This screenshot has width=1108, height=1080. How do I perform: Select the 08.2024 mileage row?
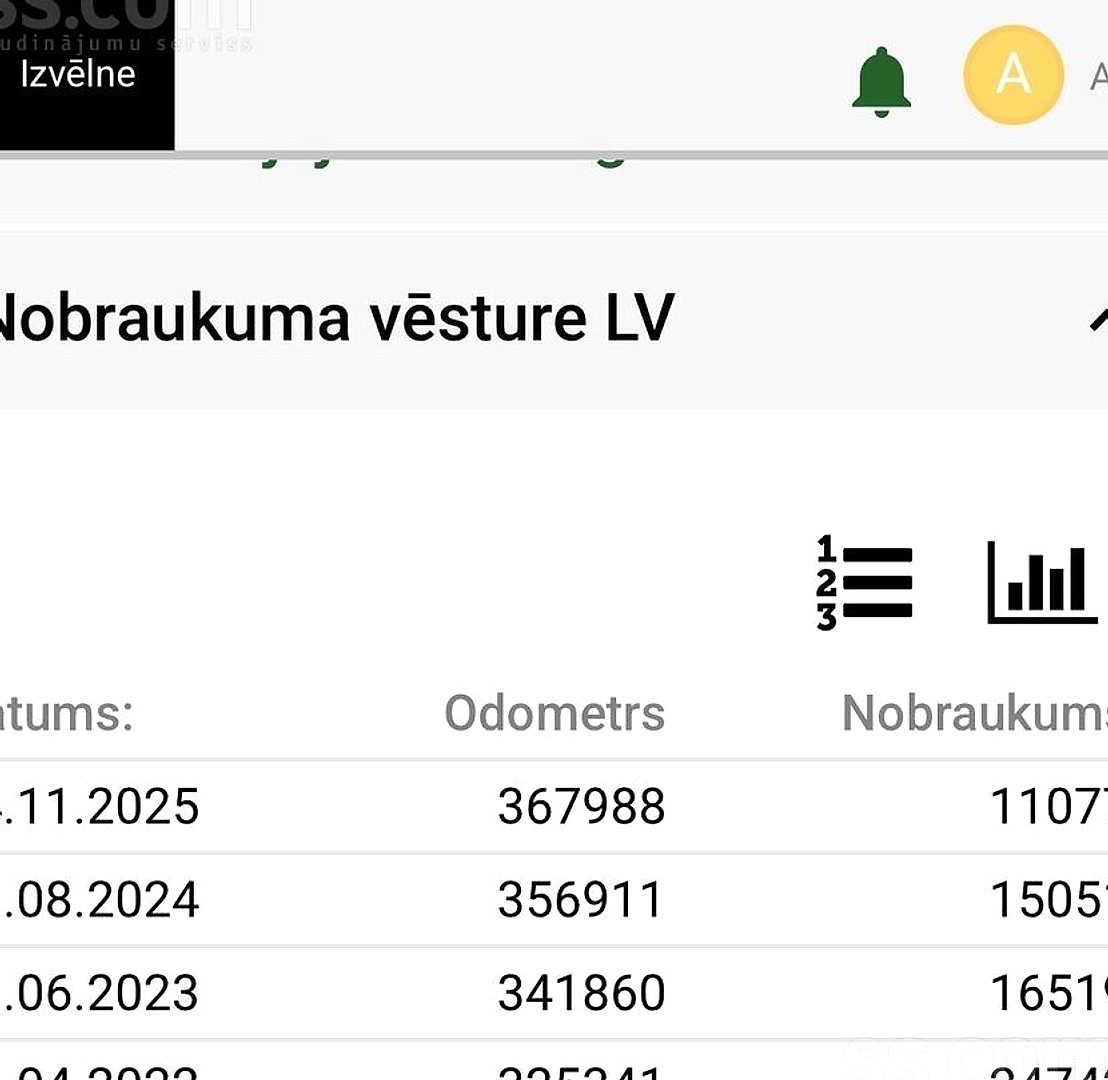coord(554,900)
